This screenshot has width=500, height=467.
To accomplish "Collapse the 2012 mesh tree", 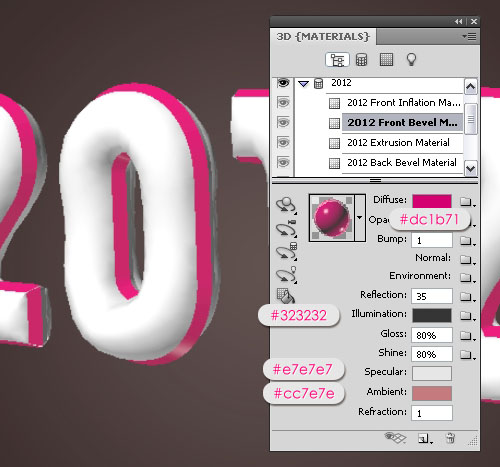I will pyautogui.click(x=304, y=84).
